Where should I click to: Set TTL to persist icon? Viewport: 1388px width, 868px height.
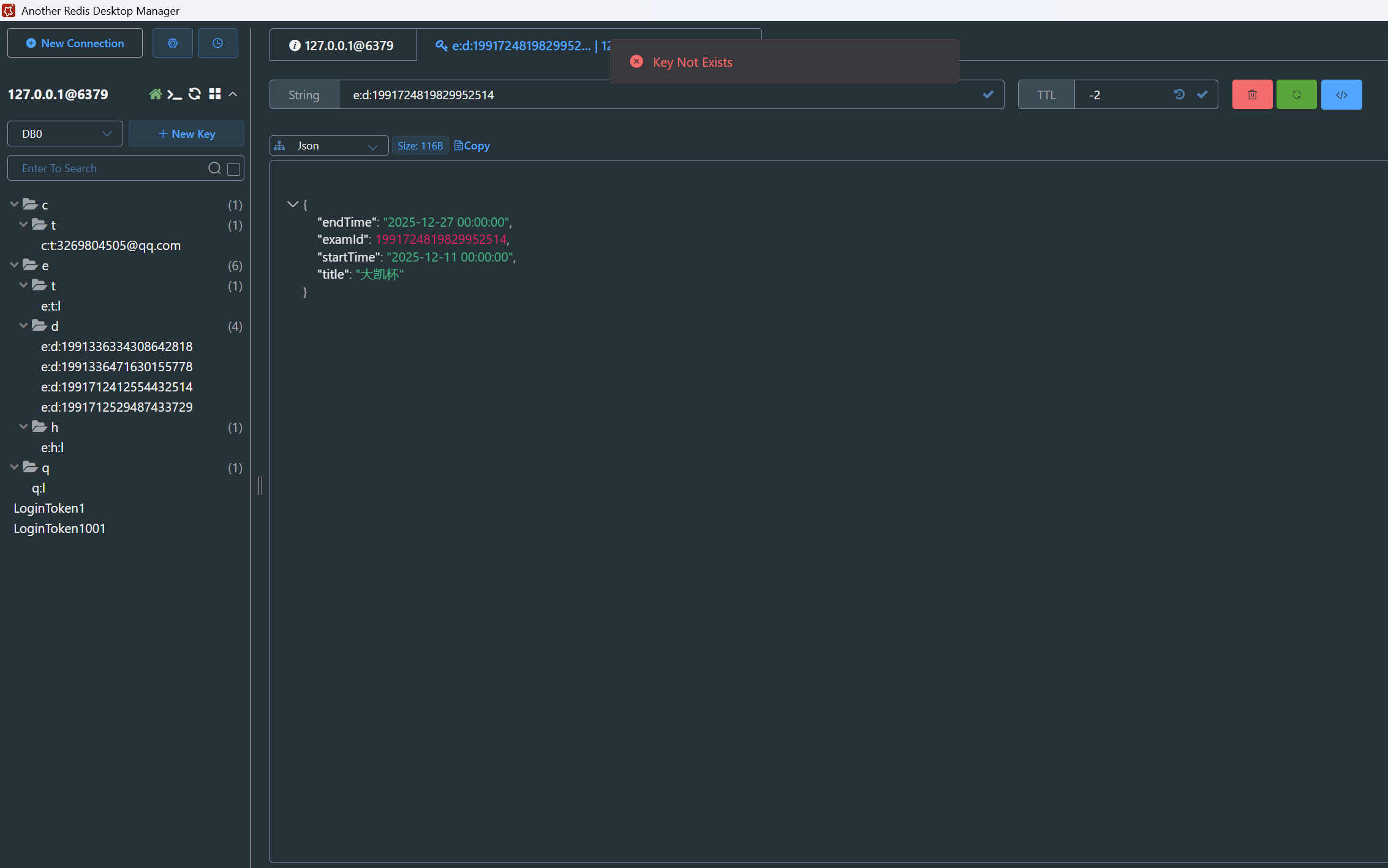click(x=1179, y=94)
